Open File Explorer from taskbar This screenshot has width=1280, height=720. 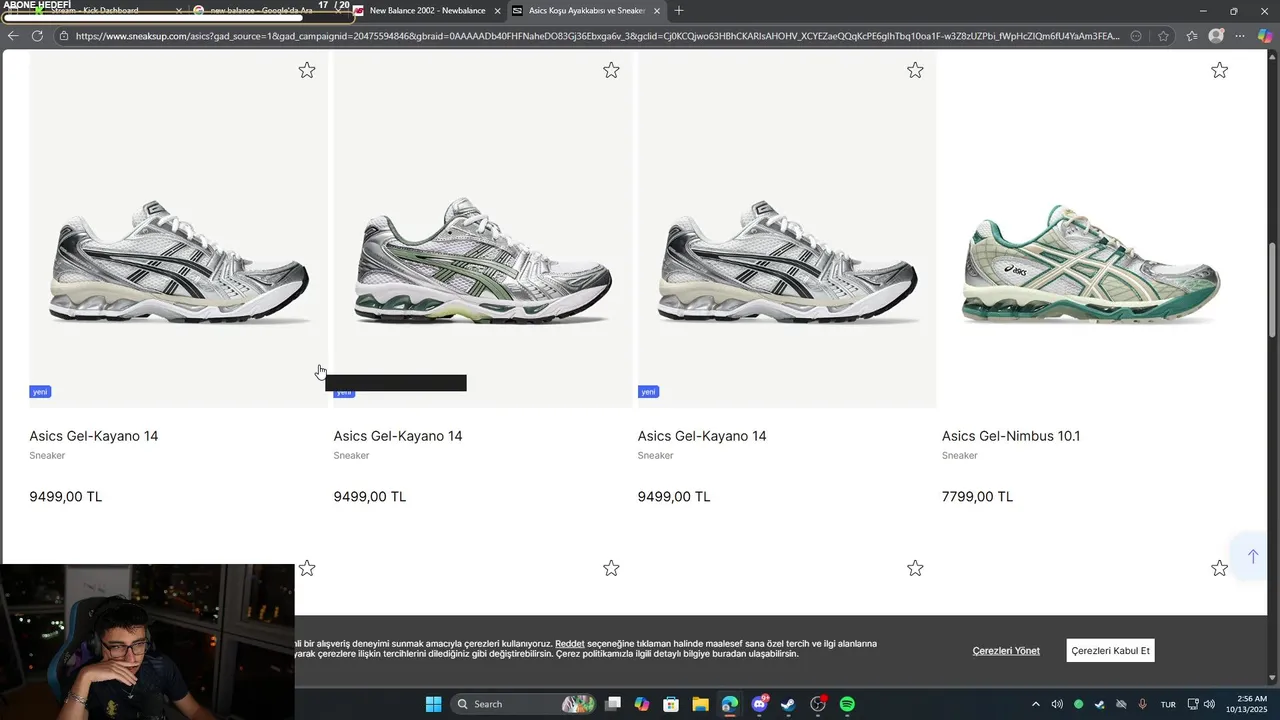pyautogui.click(x=700, y=704)
